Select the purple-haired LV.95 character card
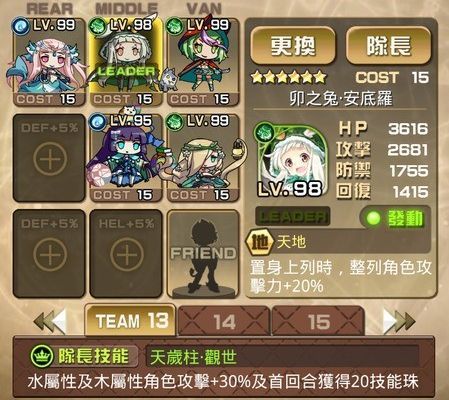449x400 pixels. pyautogui.click(x=126, y=158)
